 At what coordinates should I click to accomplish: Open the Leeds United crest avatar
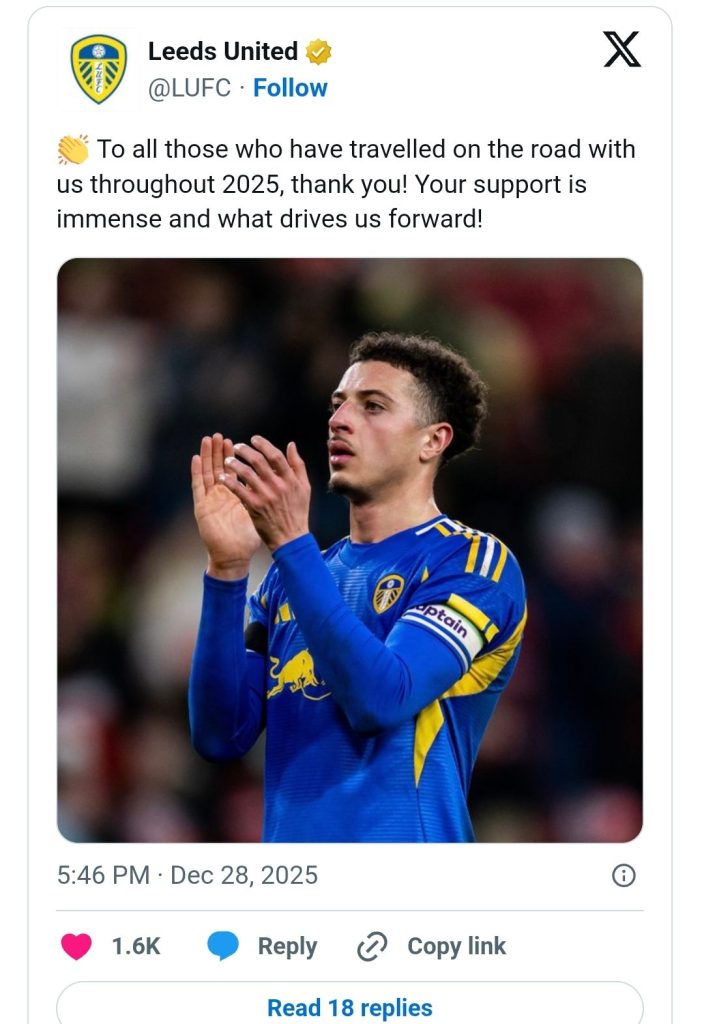(99, 69)
